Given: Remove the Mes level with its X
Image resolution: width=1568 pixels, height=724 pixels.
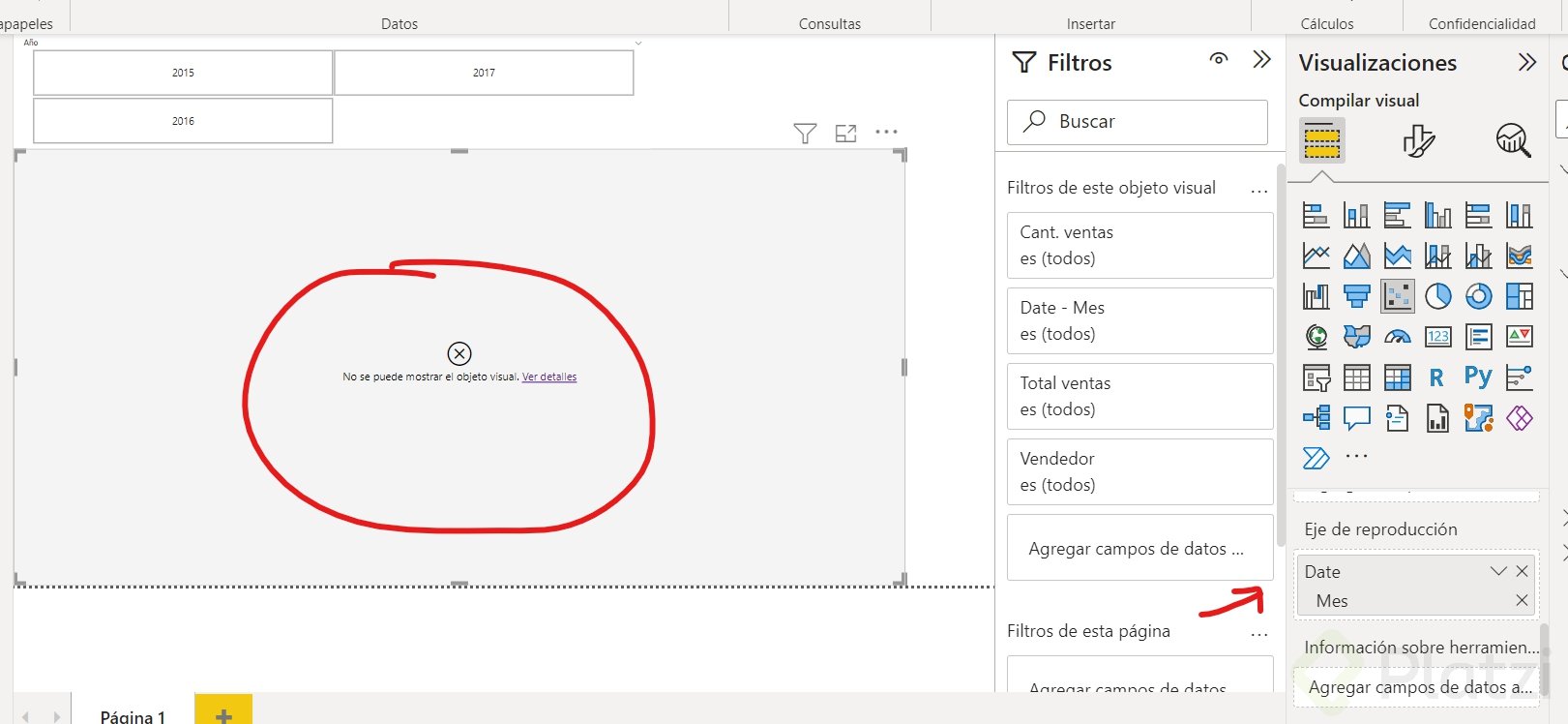Looking at the screenshot, I should tap(1522, 600).
